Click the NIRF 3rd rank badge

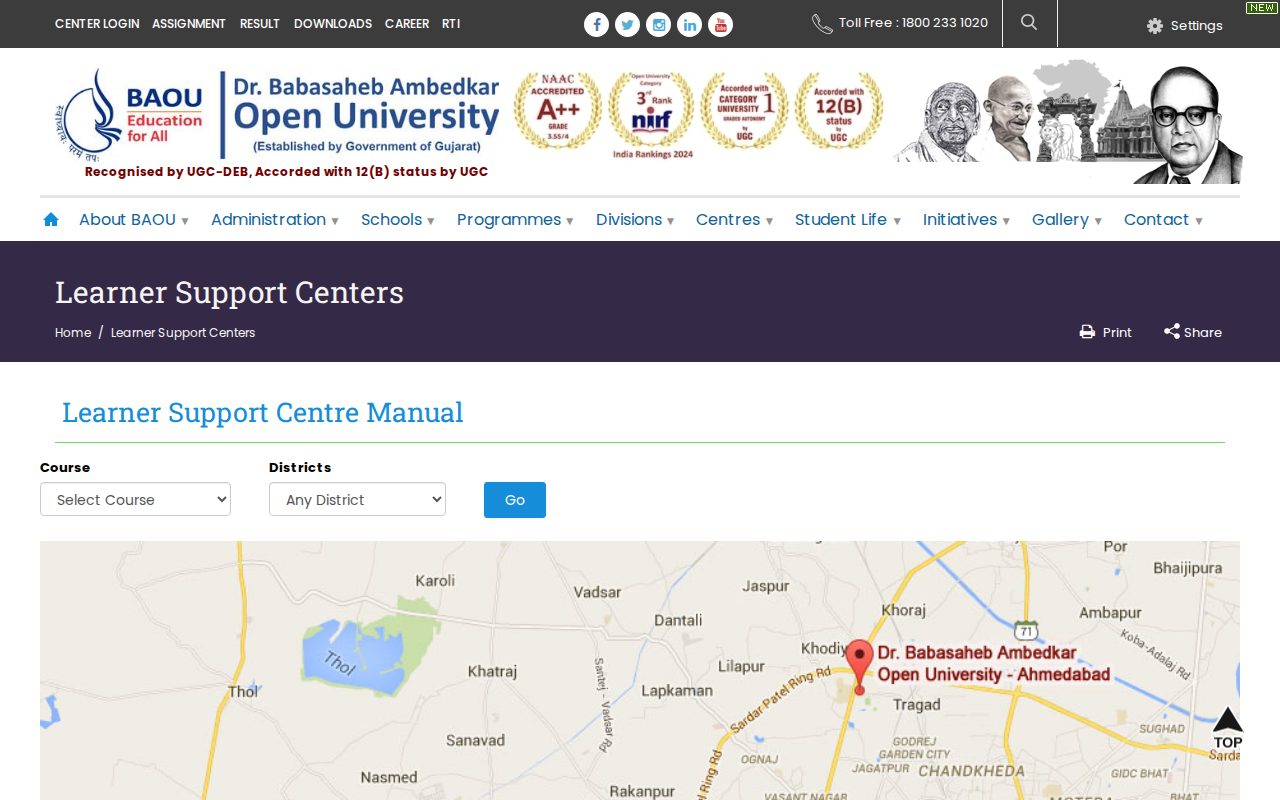(651, 114)
